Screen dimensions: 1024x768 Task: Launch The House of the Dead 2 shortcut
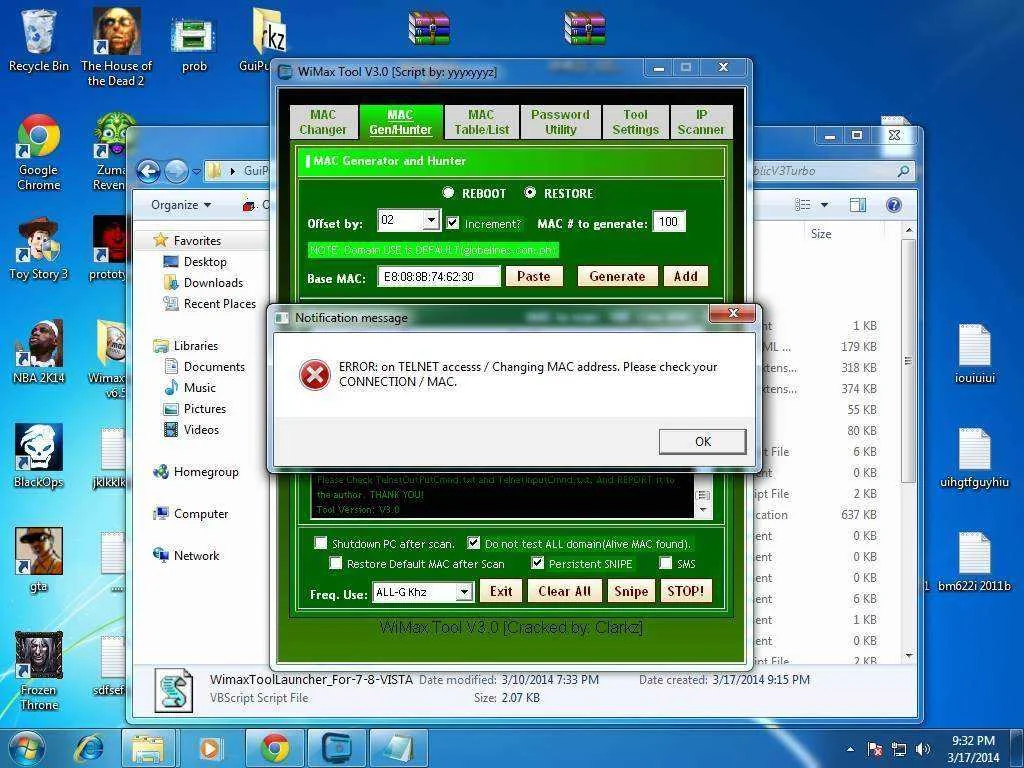(x=116, y=47)
